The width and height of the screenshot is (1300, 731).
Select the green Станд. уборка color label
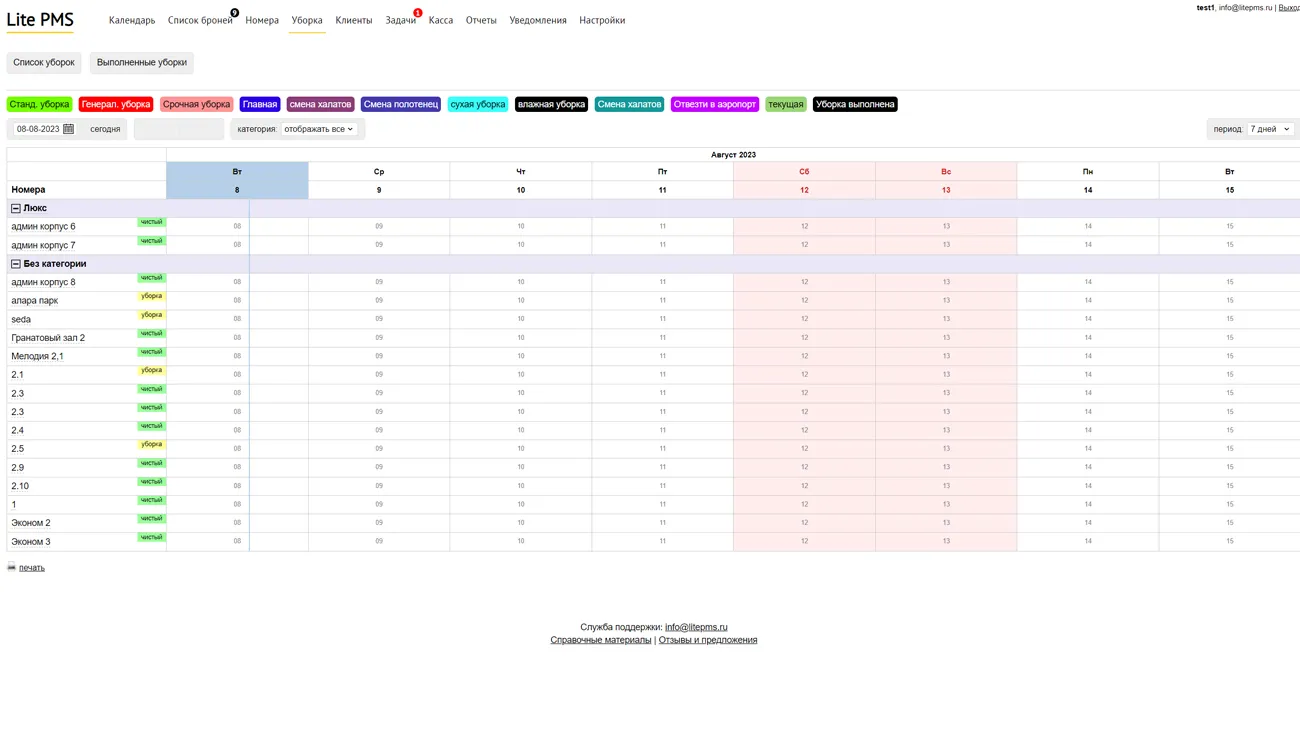click(x=39, y=104)
